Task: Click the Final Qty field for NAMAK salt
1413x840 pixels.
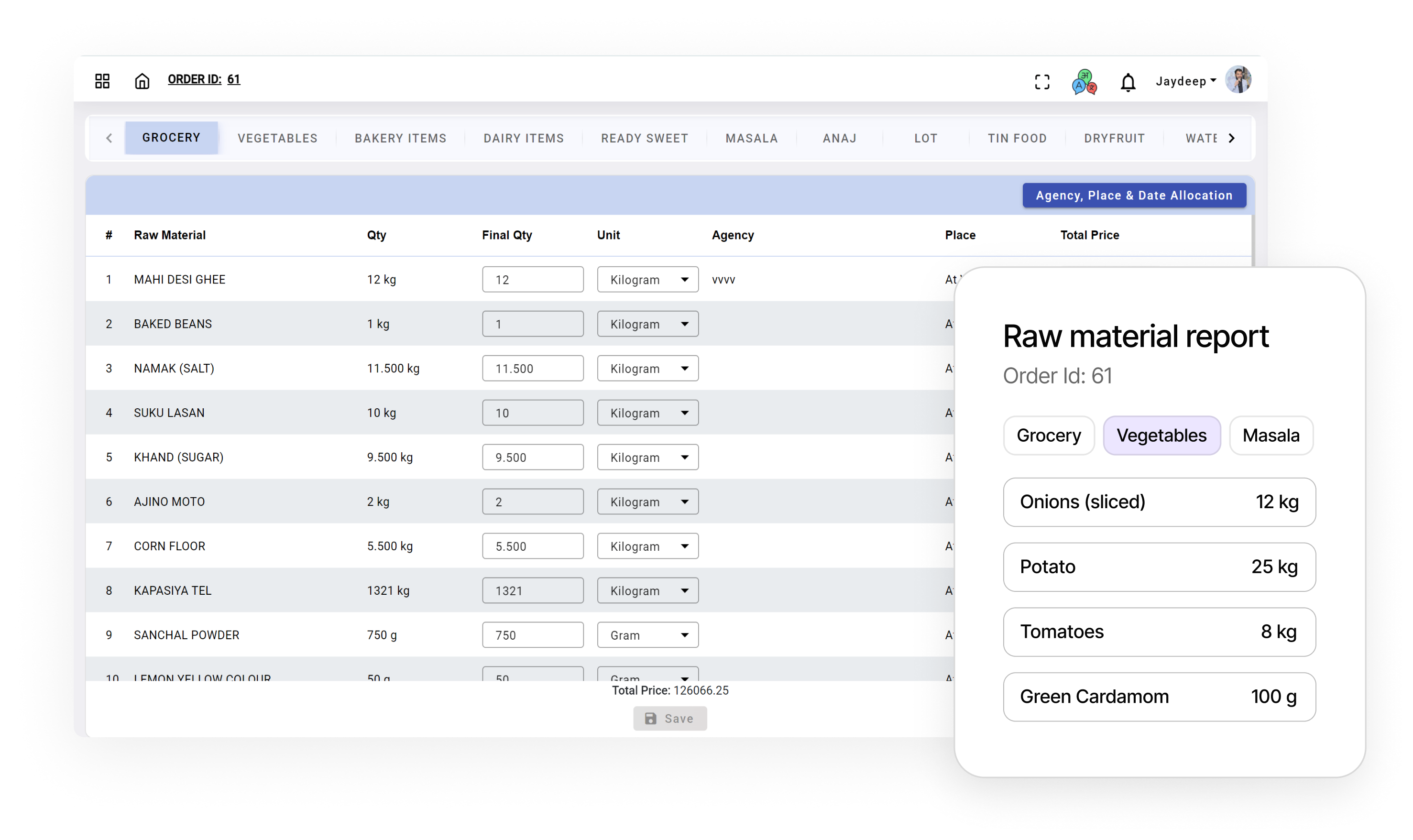Action: pos(532,368)
